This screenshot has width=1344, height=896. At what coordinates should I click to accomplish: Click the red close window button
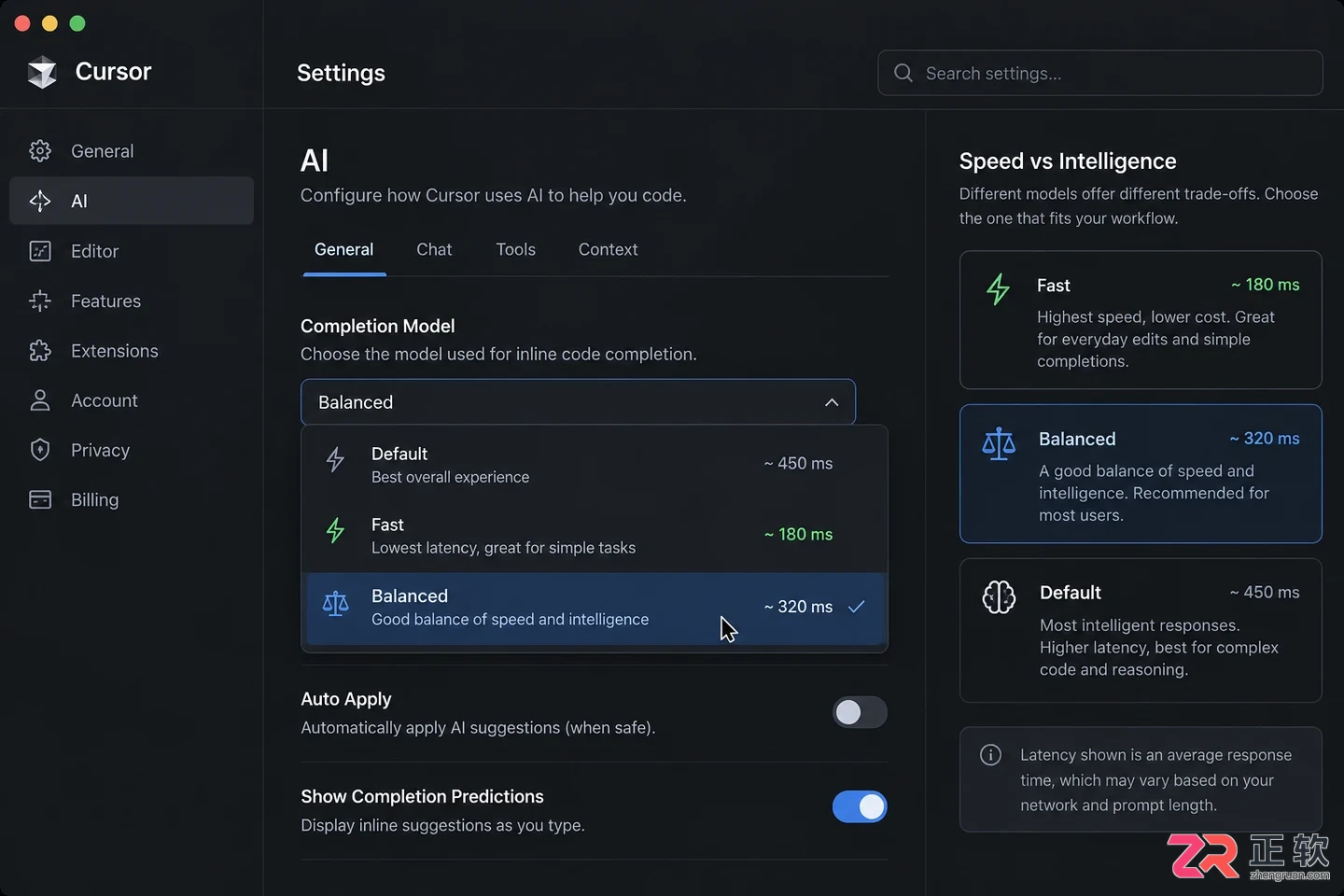click(23, 23)
